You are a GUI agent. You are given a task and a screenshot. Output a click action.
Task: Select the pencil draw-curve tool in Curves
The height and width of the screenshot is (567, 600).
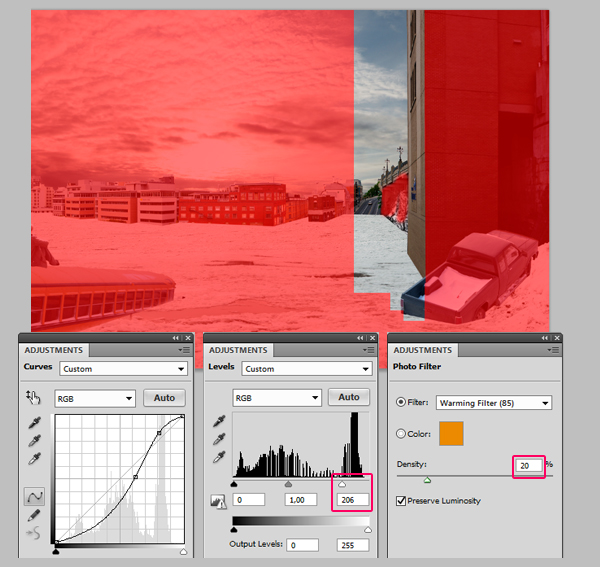(x=34, y=515)
